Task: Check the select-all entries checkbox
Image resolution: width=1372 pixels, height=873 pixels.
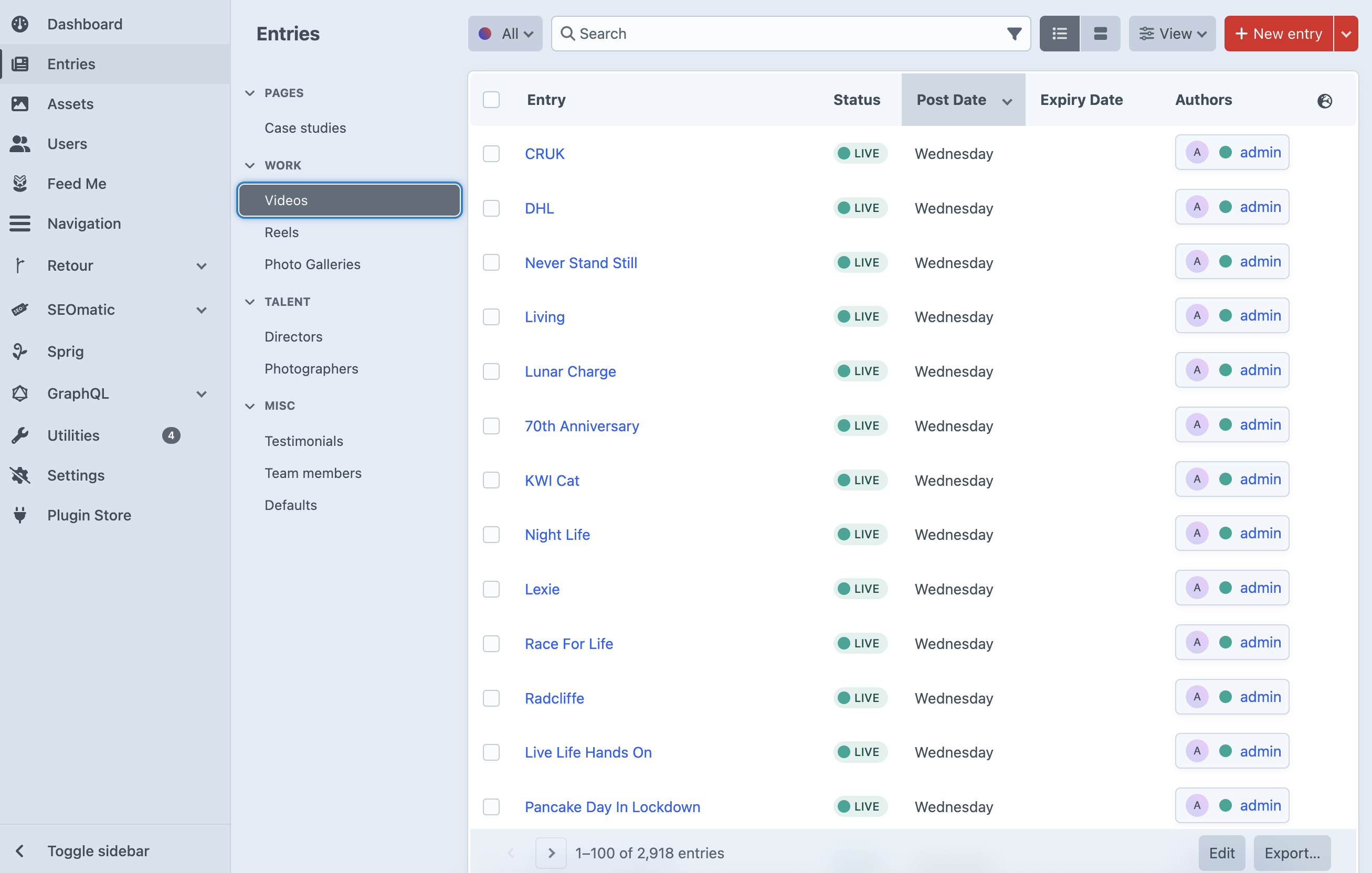Action: pos(491,100)
